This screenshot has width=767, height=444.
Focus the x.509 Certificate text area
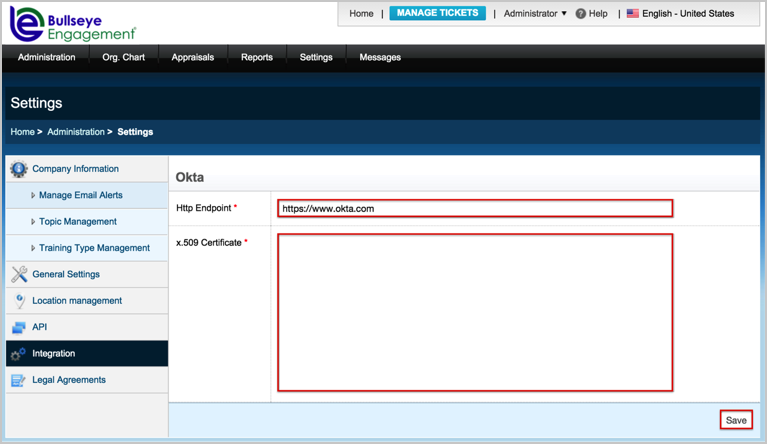coord(475,312)
